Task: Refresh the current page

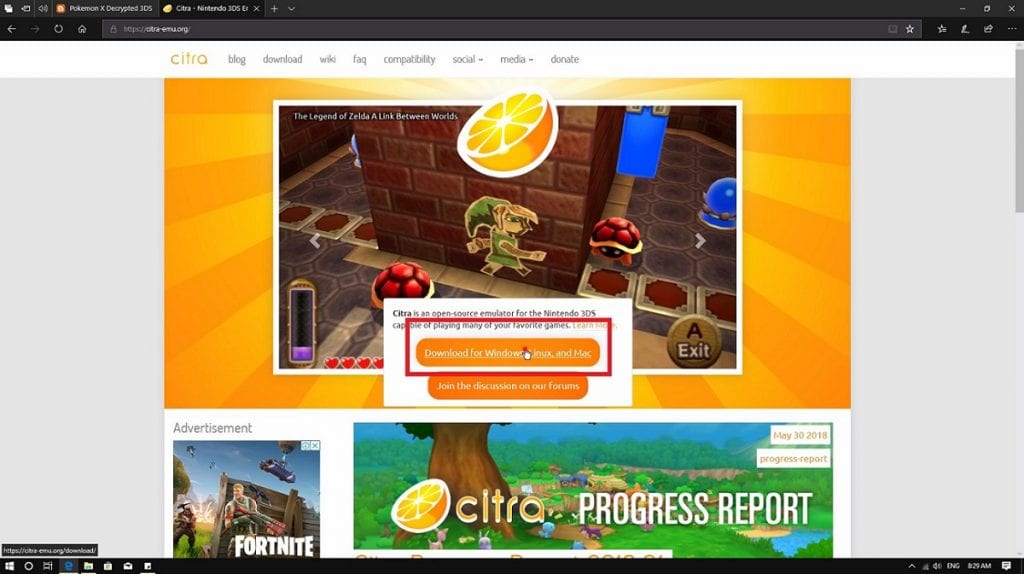Action: pos(58,29)
